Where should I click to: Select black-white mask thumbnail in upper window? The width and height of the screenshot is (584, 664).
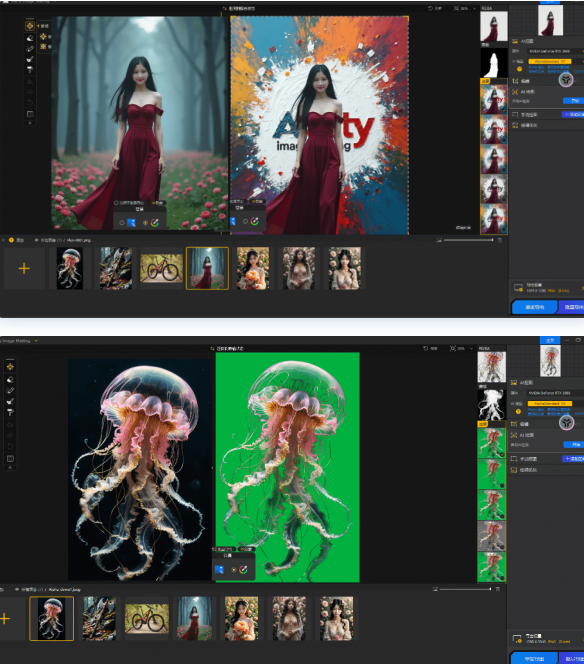[x=494, y=63]
